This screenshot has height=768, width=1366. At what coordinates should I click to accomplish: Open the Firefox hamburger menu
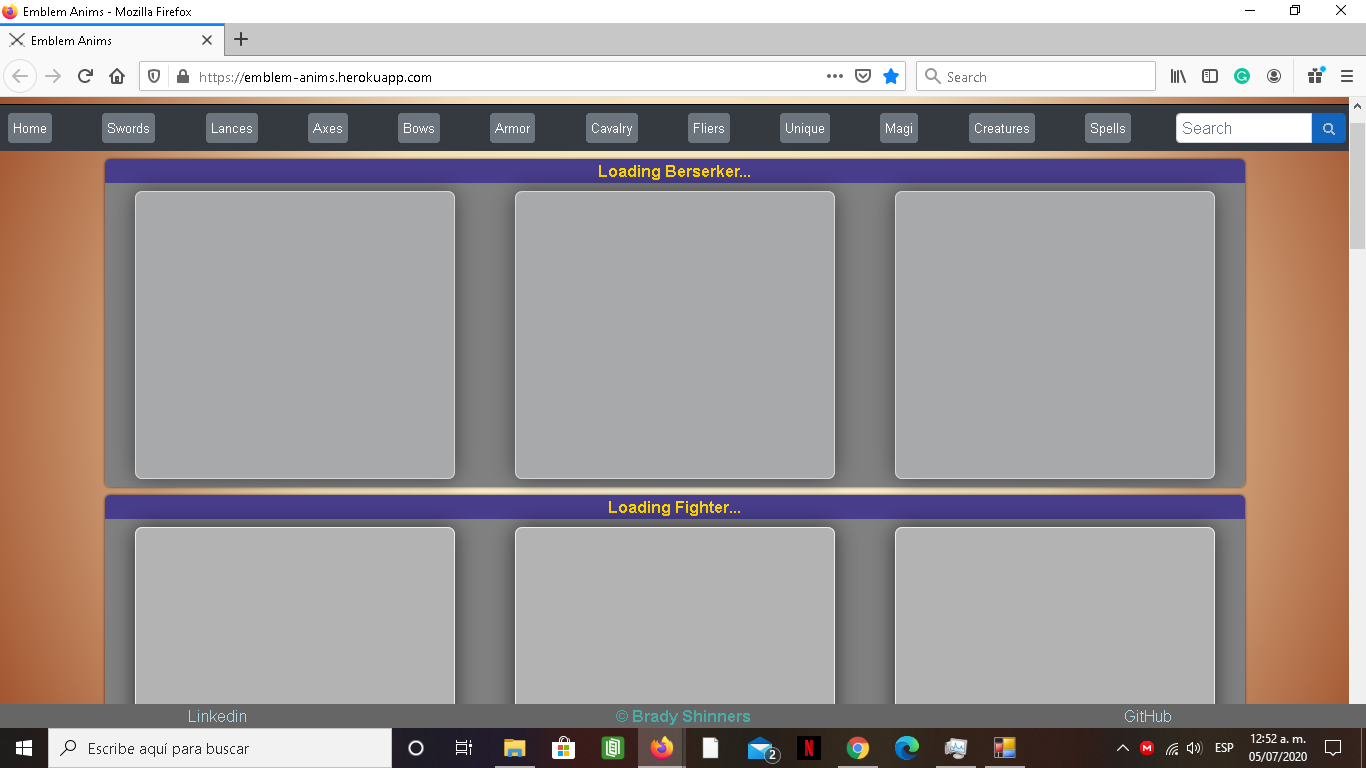coord(1347,77)
